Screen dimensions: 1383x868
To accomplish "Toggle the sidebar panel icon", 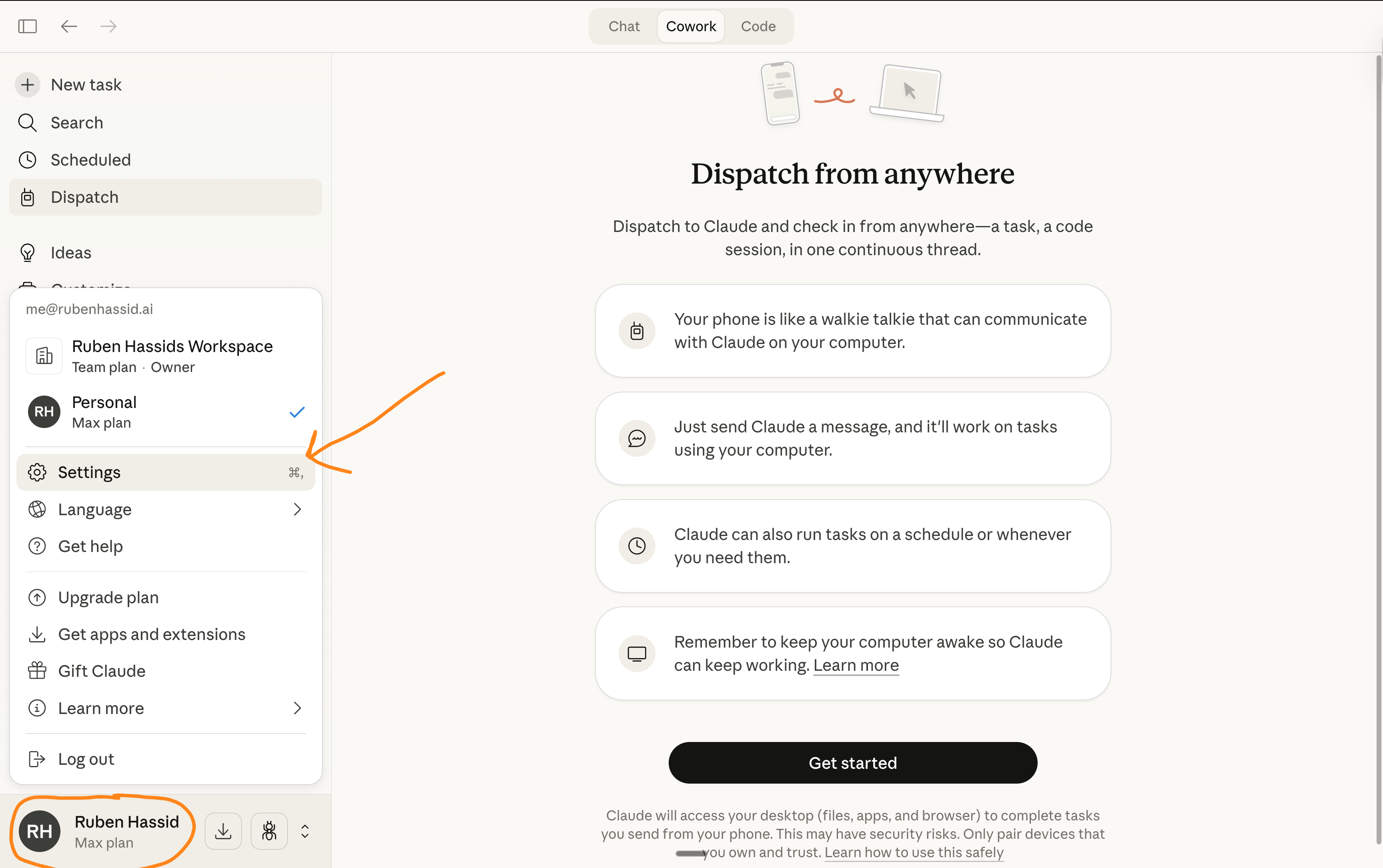I will (x=28, y=26).
